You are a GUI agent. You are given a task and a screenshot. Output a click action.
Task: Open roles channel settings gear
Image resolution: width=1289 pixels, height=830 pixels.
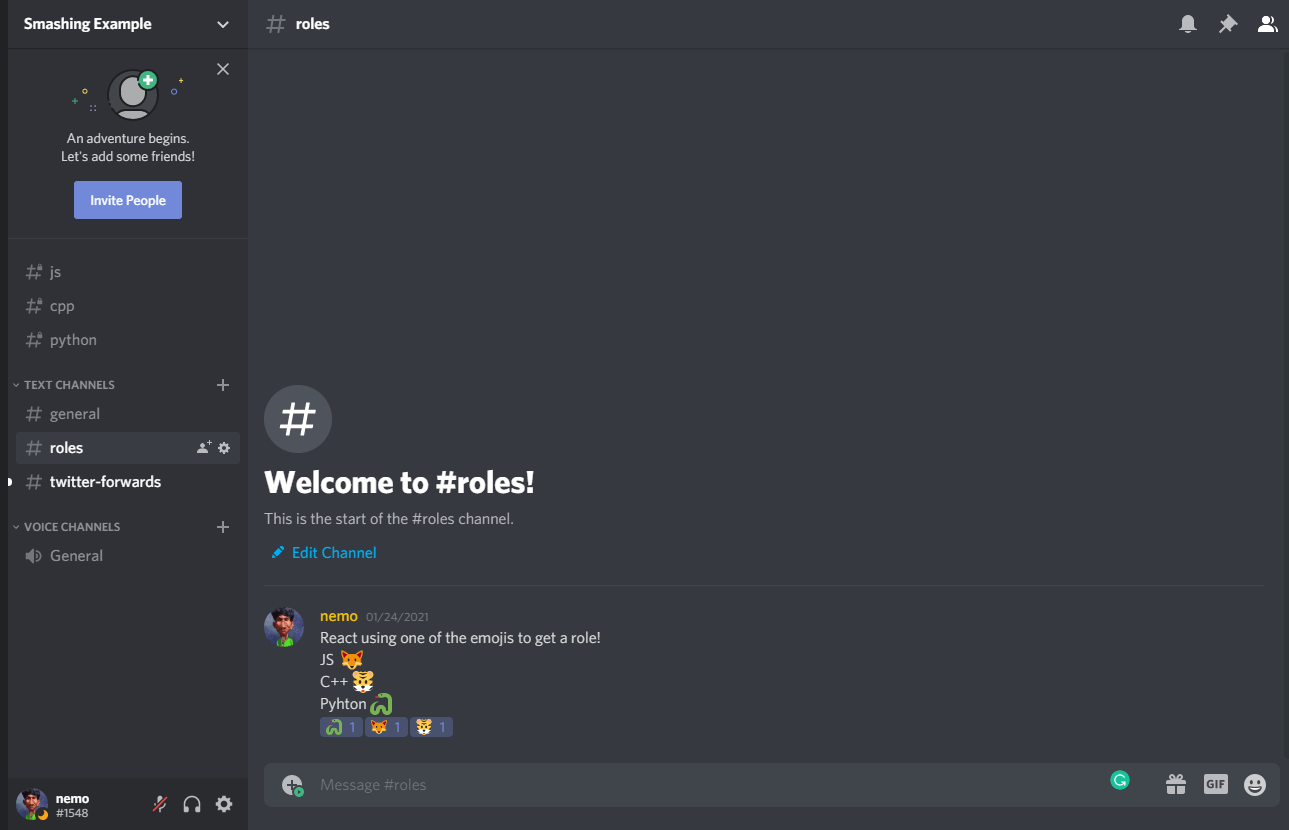224,448
